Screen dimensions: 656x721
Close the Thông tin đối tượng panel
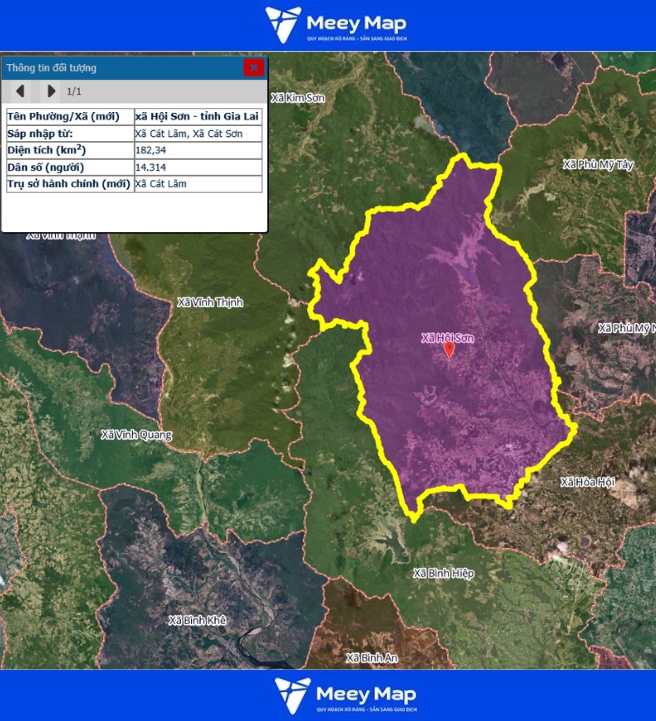pyautogui.click(x=254, y=67)
